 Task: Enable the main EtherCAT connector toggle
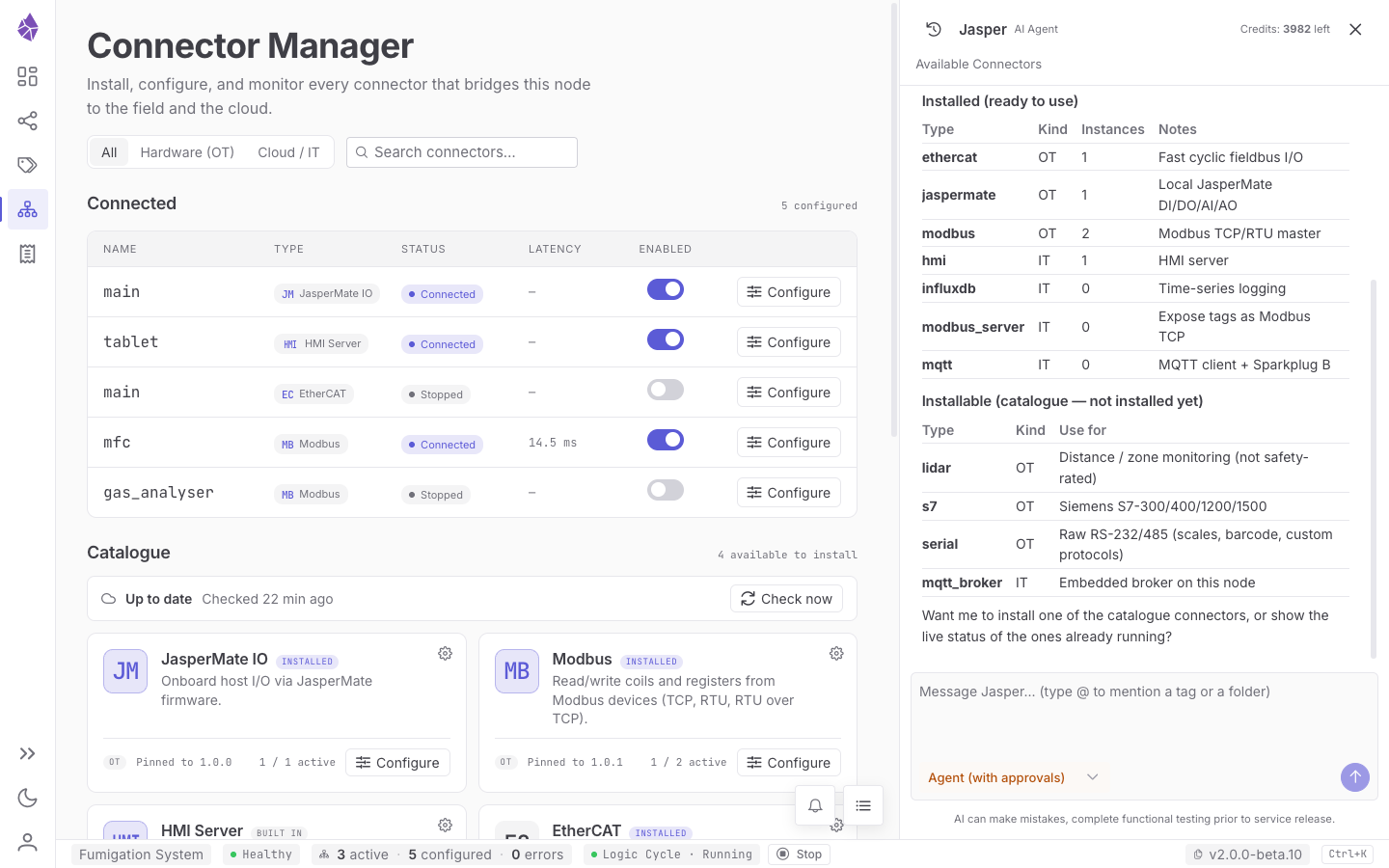[x=666, y=390]
